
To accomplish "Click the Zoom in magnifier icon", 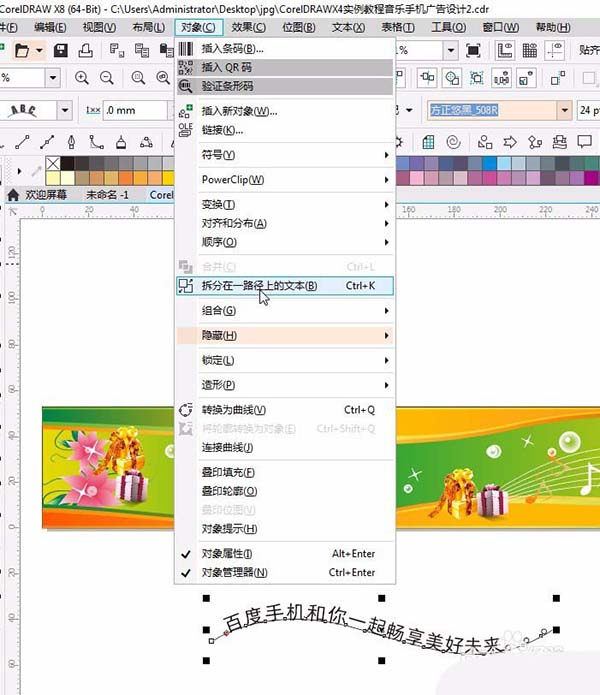I will 82,78.
